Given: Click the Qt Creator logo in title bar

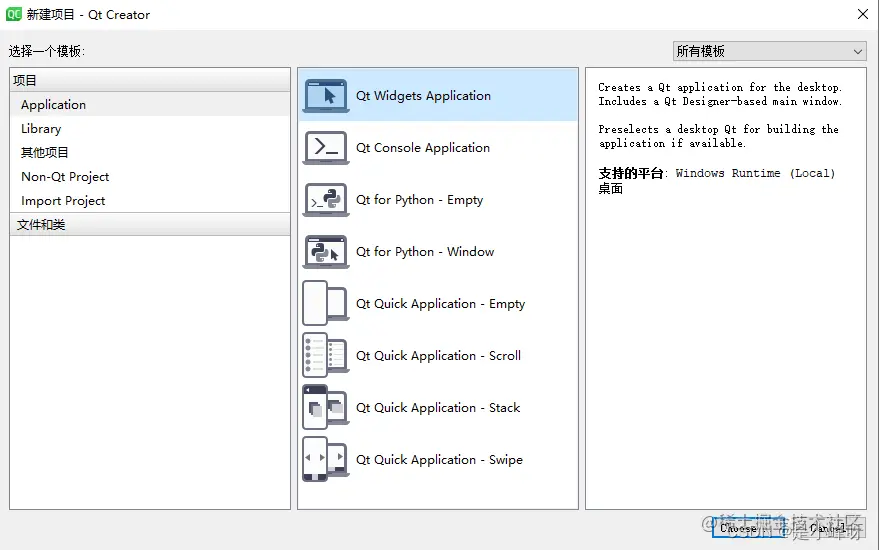Looking at the screenshot, I should click(13, 14).
